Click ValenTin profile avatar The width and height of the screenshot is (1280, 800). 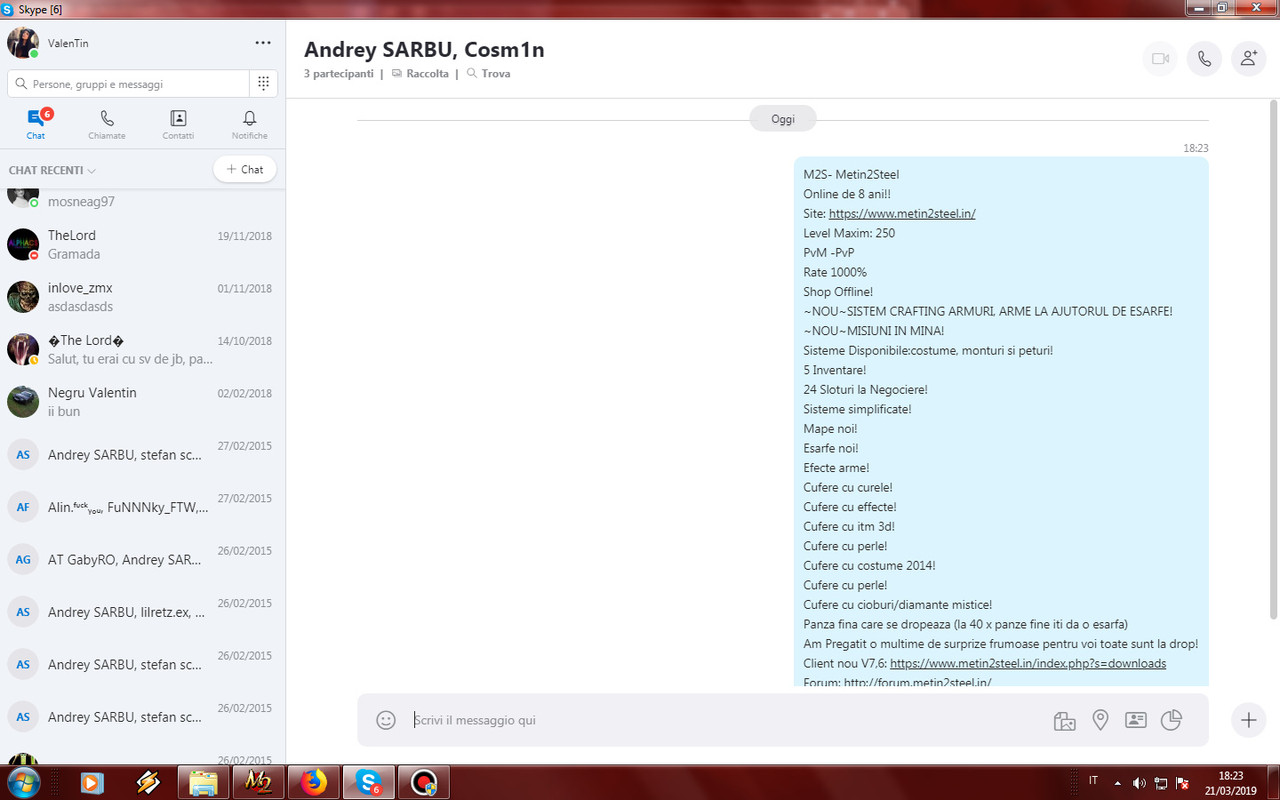point(23,43)
